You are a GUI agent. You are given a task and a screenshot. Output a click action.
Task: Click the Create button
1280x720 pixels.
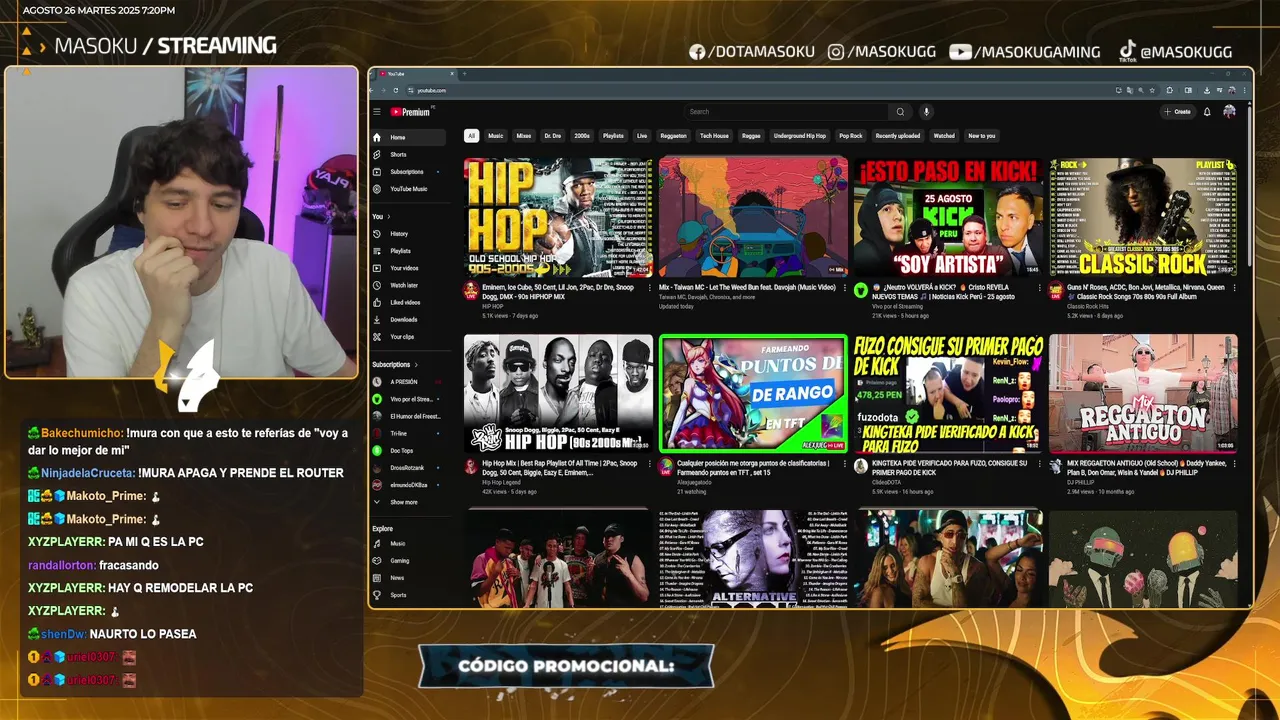pos(1178,112)
